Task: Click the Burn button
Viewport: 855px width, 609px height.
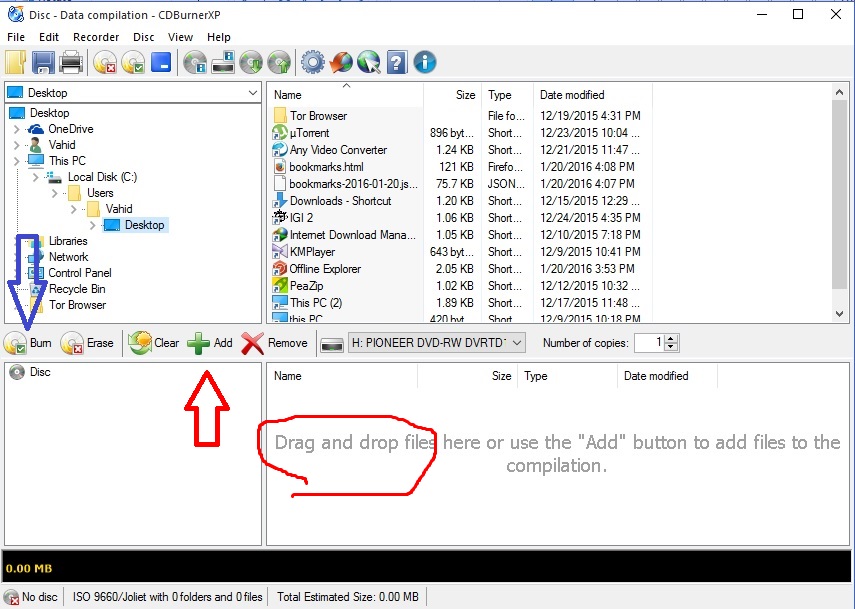Action: click(x=28, y=343)
